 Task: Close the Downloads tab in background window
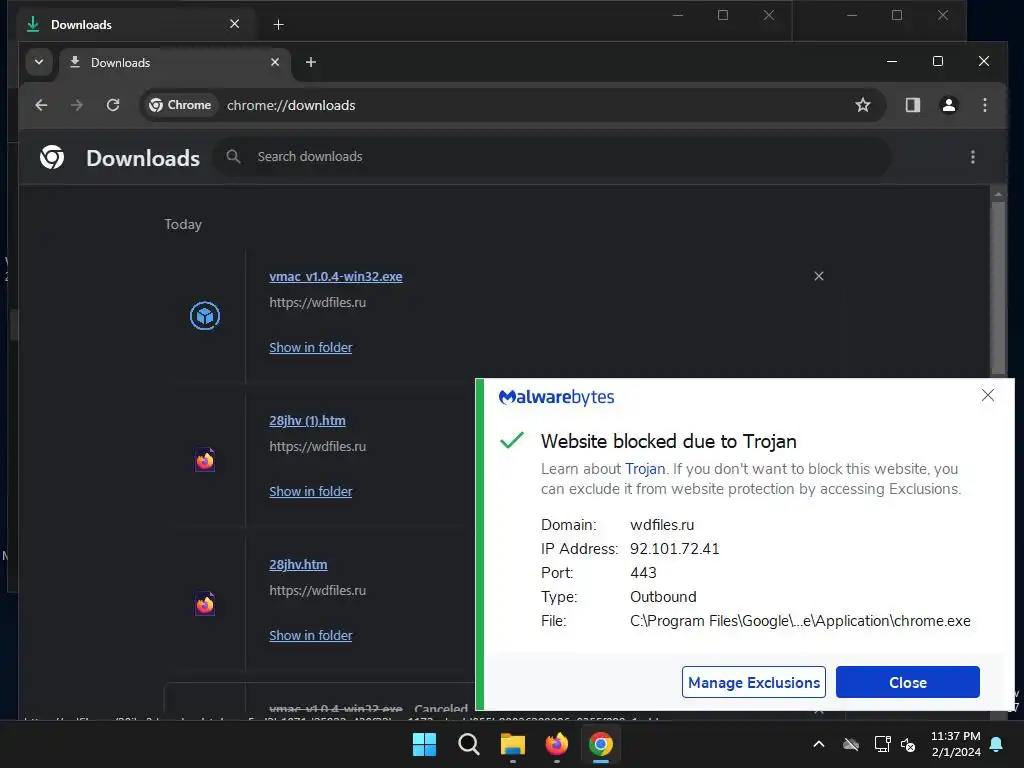[x=234, y=24]
